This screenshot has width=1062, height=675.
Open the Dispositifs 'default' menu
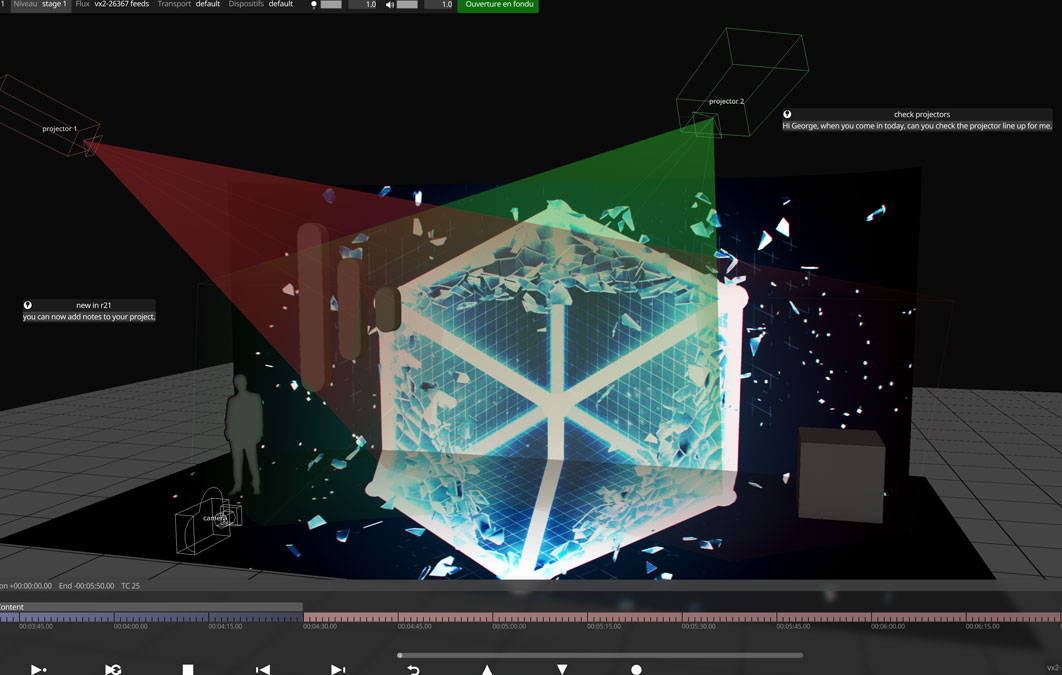click(280, 5)
